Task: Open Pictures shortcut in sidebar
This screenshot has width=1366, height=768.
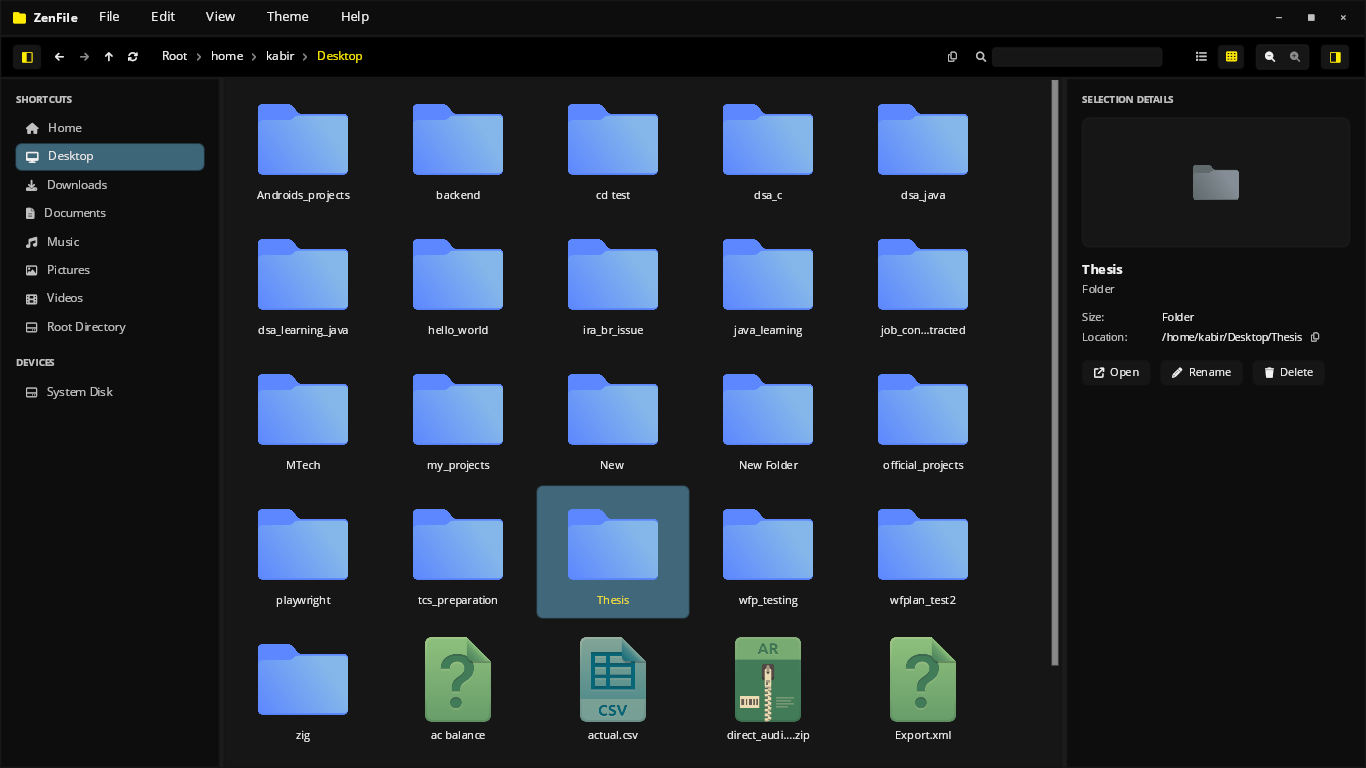Action: click(110, 270)
